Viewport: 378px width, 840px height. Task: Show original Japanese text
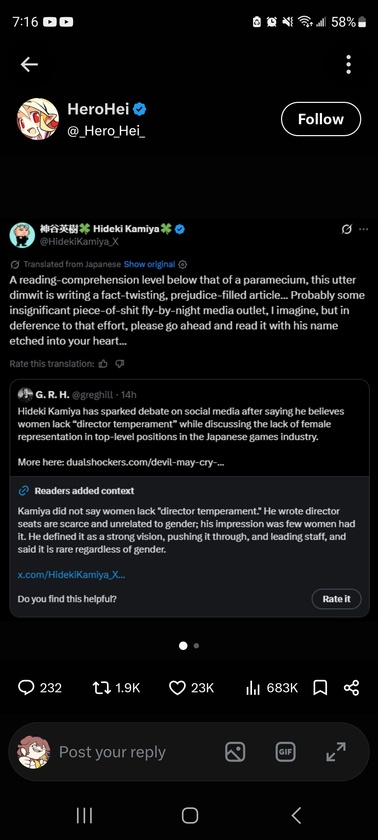click(149, 264)
